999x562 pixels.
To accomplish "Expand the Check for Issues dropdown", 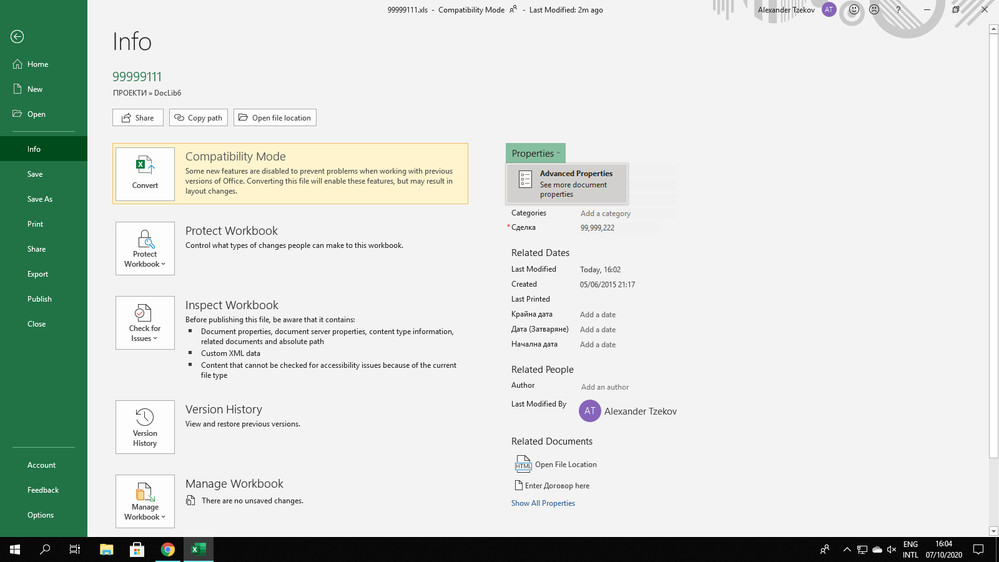I will pyautogui.click(x=145, y=322).
